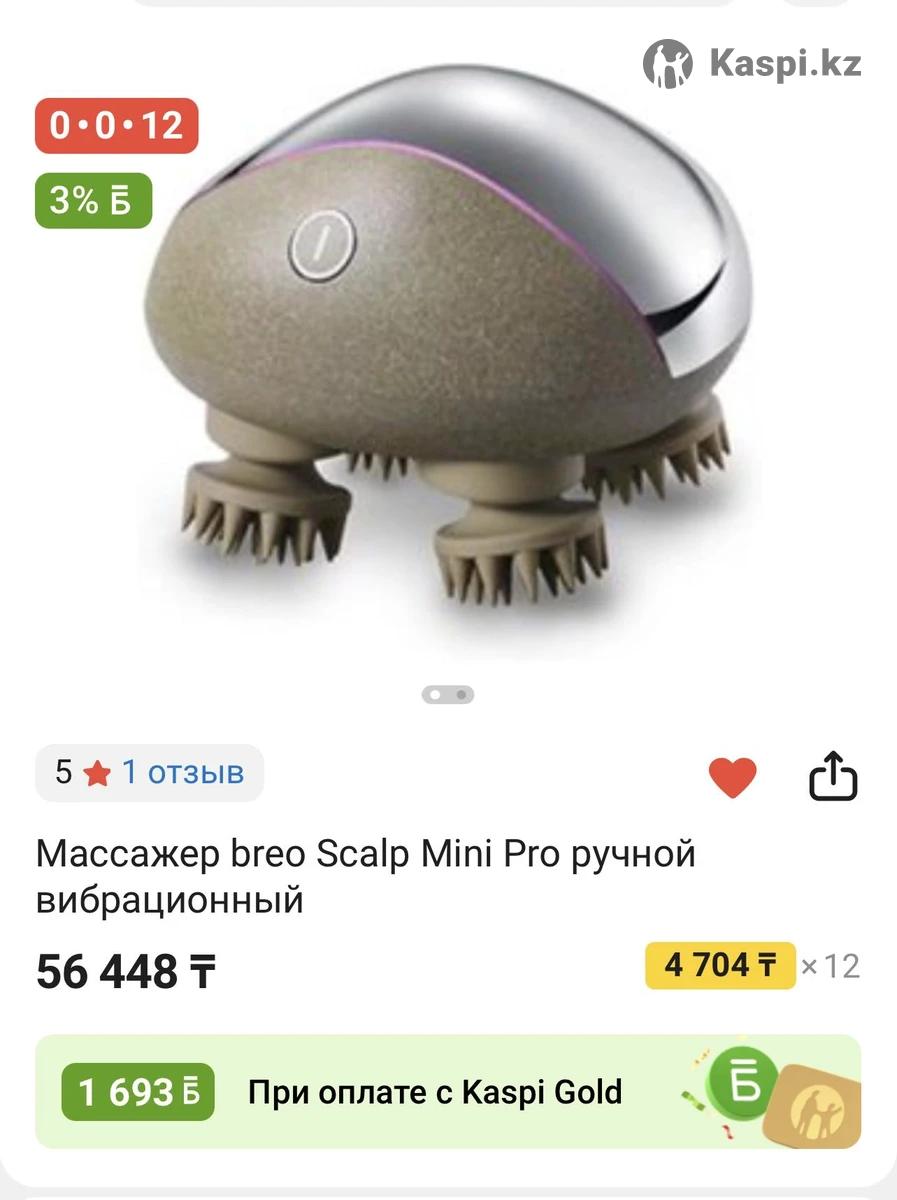This screenshot has width=897, height=1200.
Task: Click the yellow 4 704 ₸ monthly payment badge
Action: click(x=720, y=965)
